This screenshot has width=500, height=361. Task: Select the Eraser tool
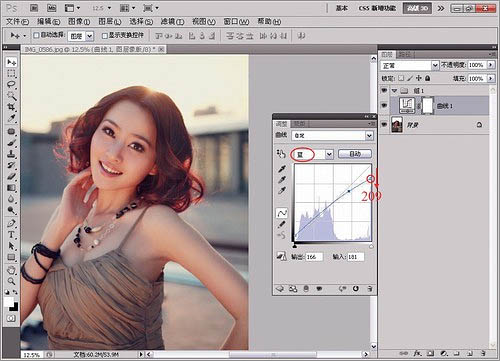click(11, 177)
